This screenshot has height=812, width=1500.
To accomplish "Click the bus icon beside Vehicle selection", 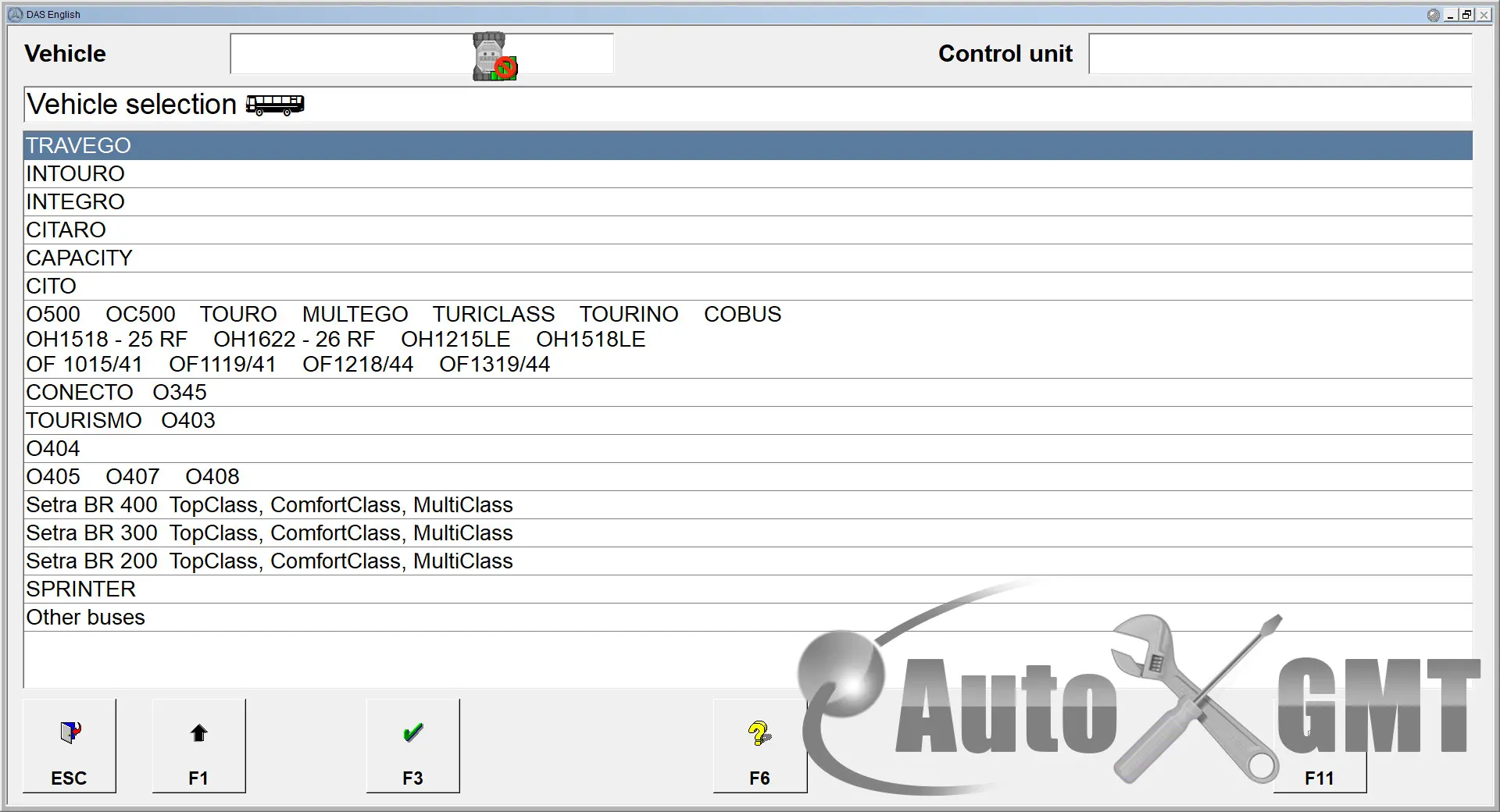I will [x=275, y=105].
